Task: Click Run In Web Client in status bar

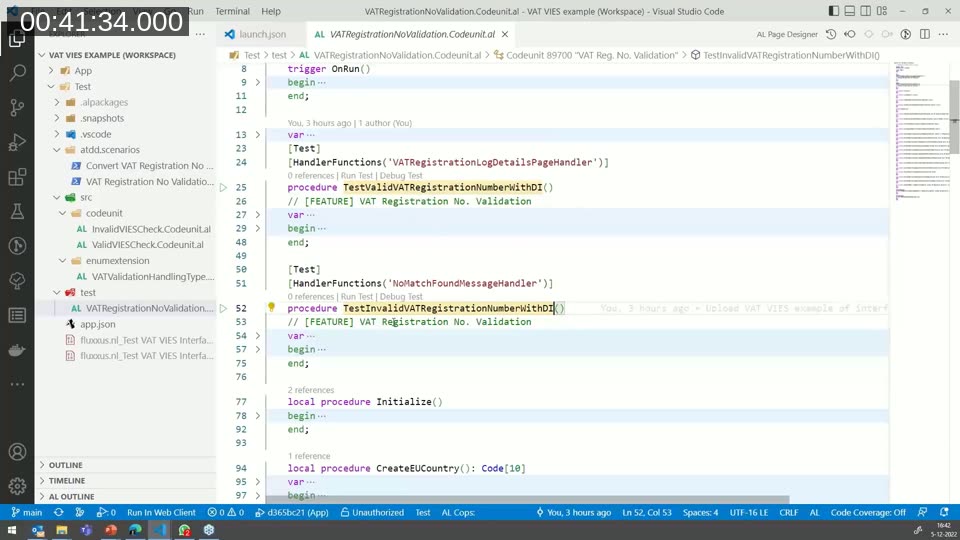Action: click(x=161, y=512)
